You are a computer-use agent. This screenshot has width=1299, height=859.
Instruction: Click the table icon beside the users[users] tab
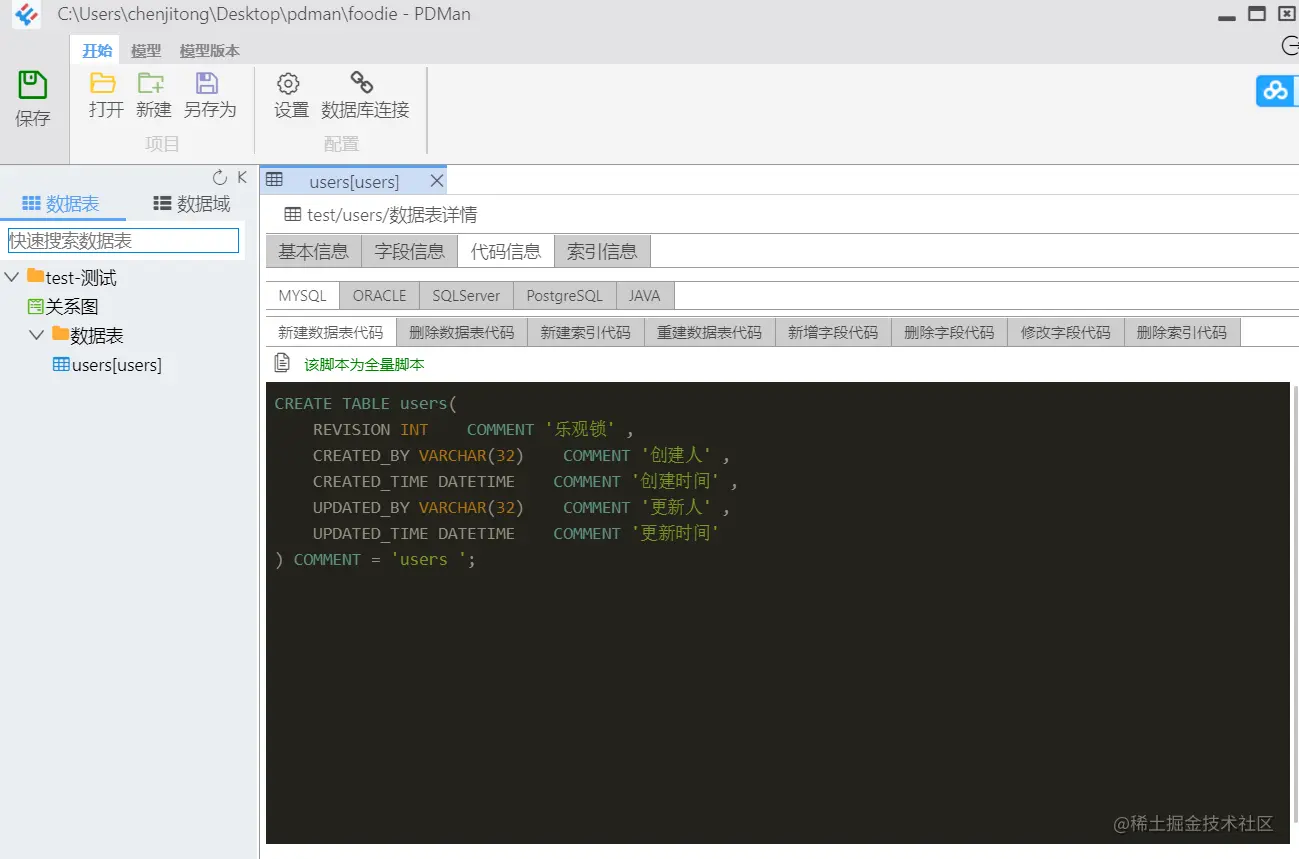tap(274, 180)
